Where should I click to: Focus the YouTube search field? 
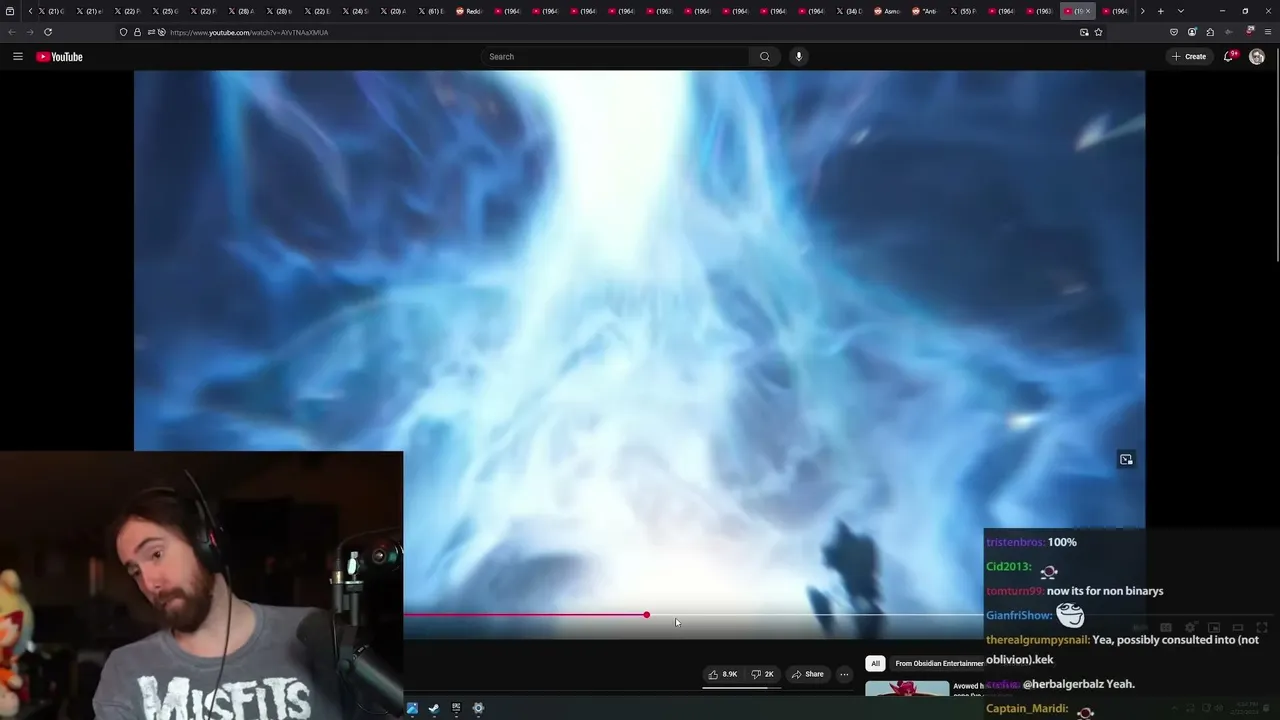615,57
